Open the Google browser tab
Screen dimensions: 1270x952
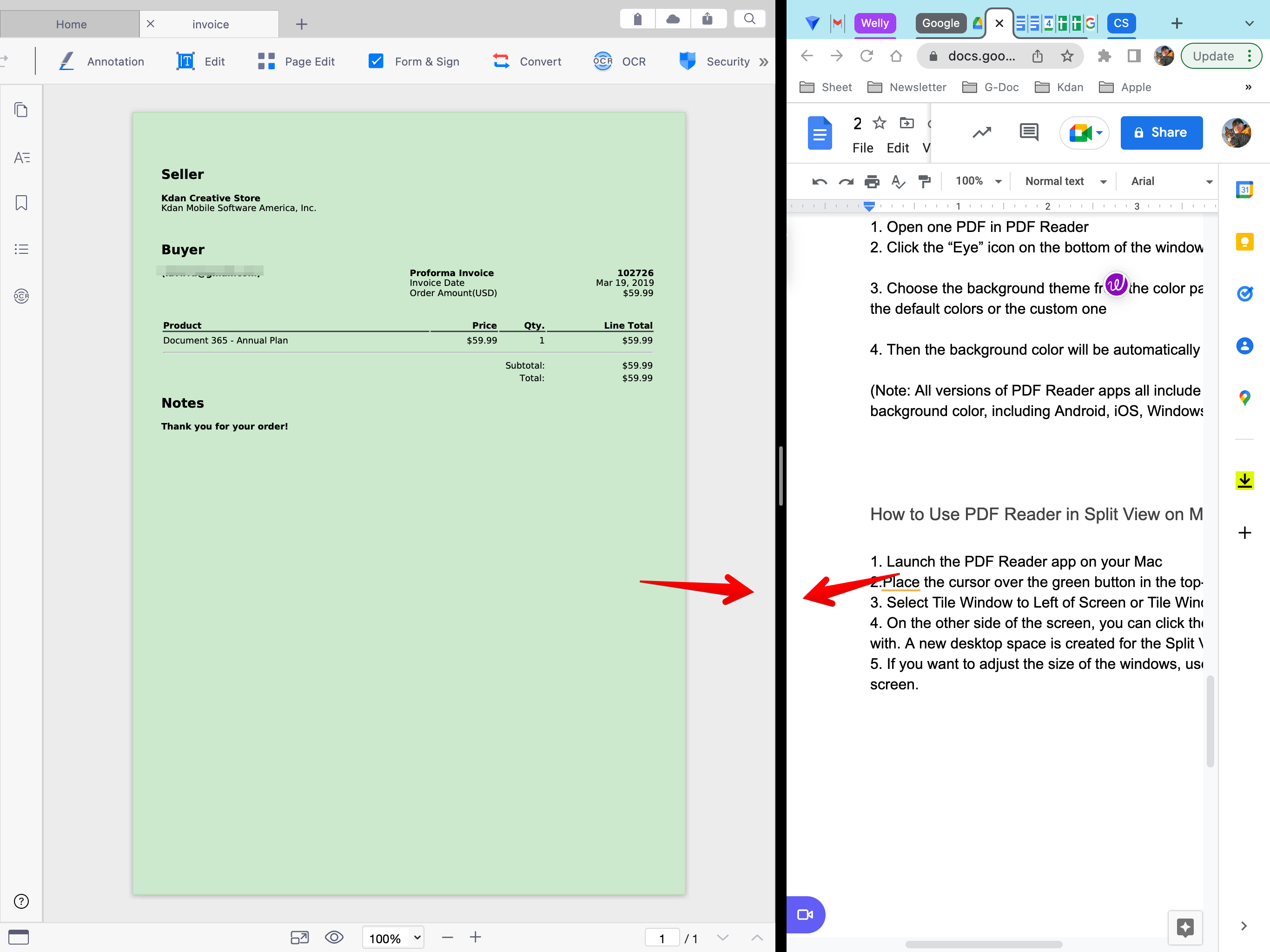[940, 23]
